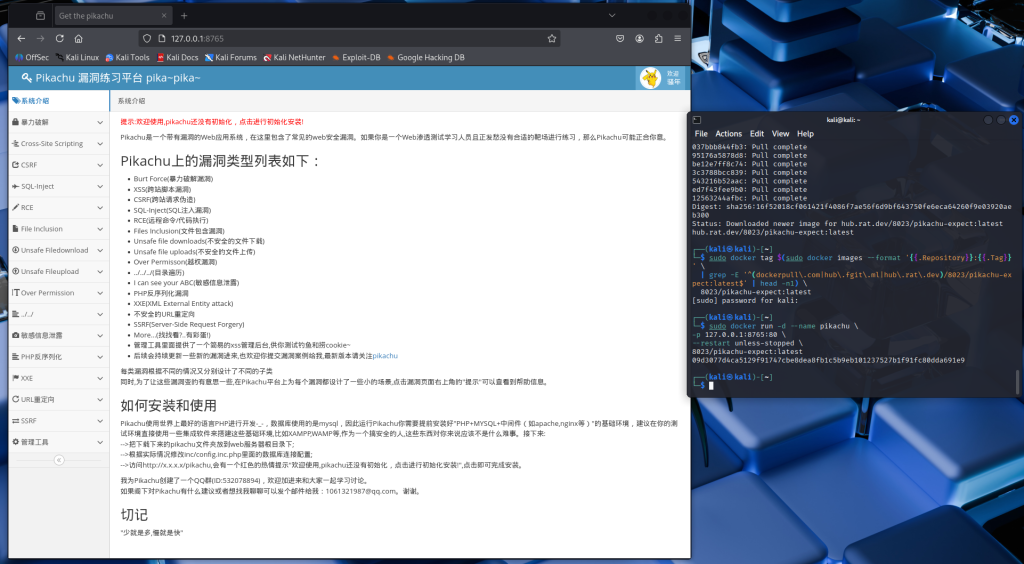Open the Firefox hamburger application menu
Viewport: 1024px width, 564px height.
pyautogui.click(x=678, y=38)
